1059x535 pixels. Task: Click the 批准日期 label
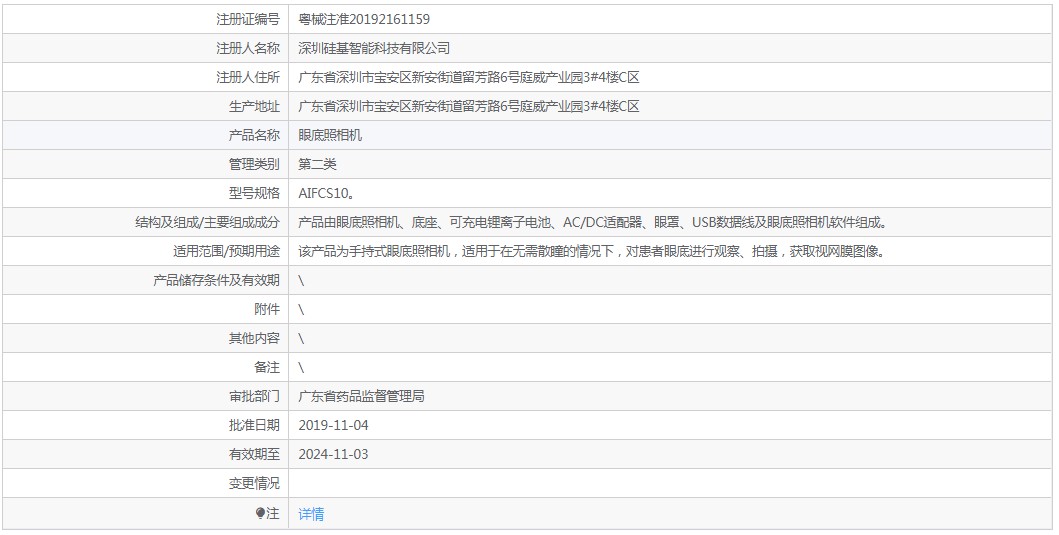click(254, 426)
